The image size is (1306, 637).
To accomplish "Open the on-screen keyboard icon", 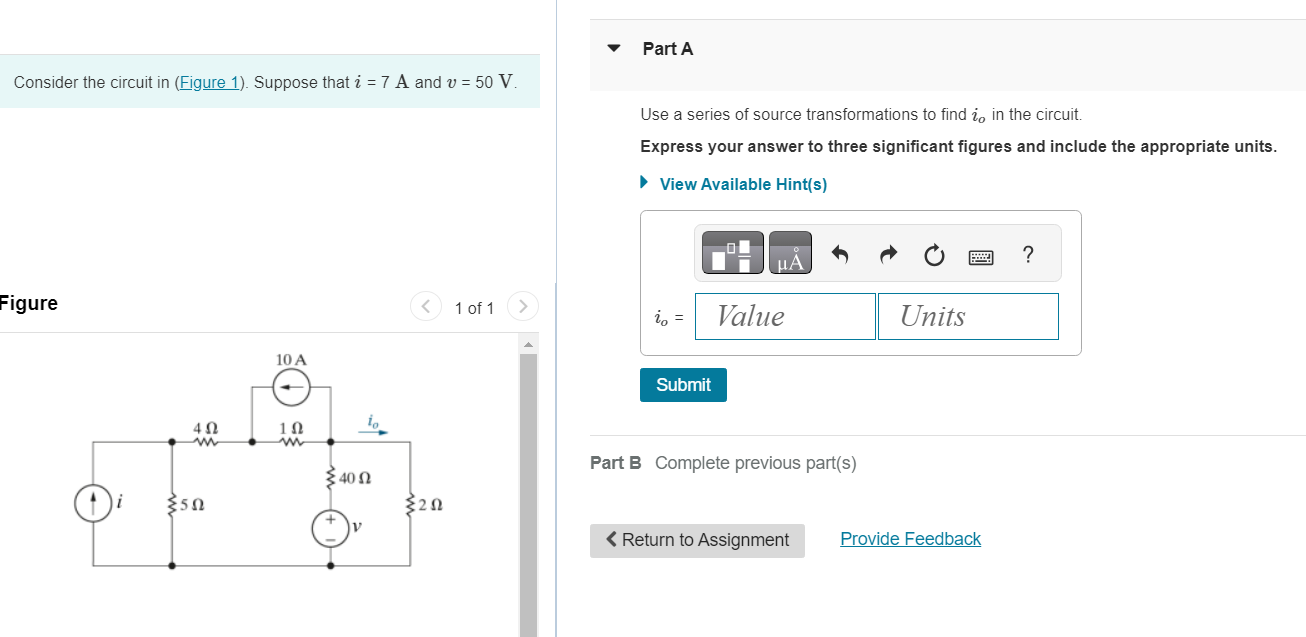I will pyautogui.click(x=981, y=256).
